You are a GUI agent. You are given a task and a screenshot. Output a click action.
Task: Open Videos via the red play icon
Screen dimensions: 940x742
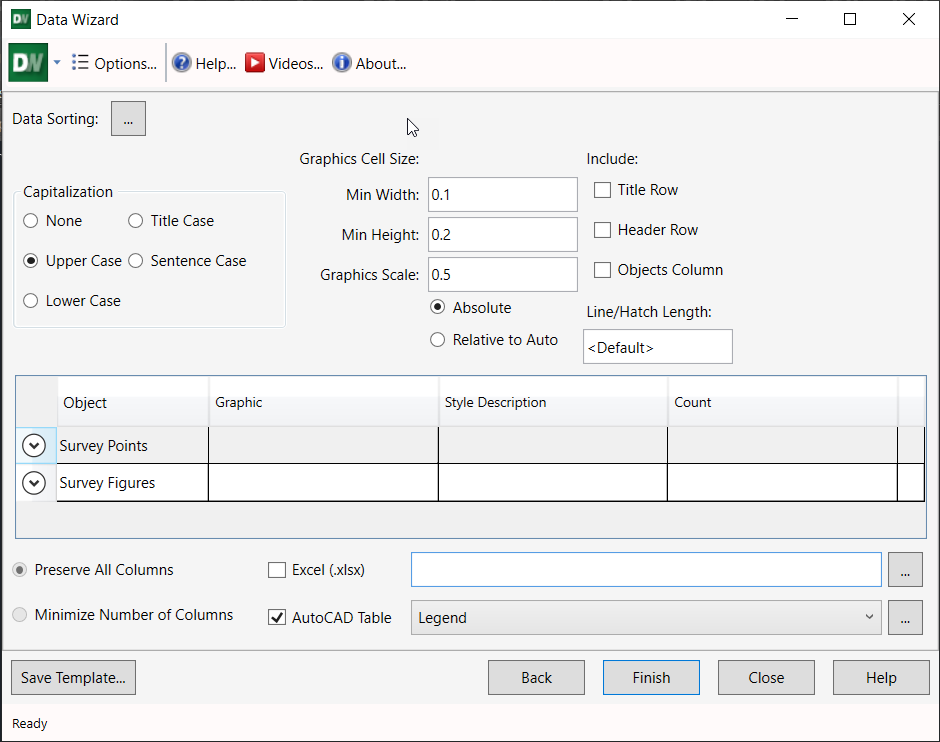coord(255,63)
